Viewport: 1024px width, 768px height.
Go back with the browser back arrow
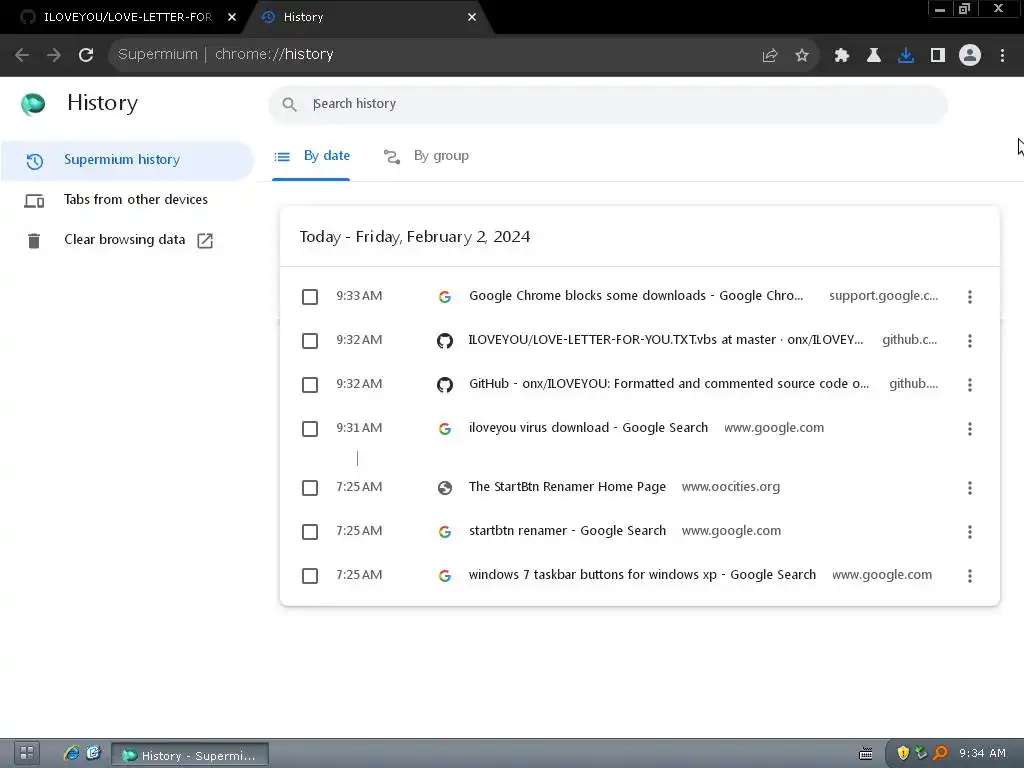[22, 55]
